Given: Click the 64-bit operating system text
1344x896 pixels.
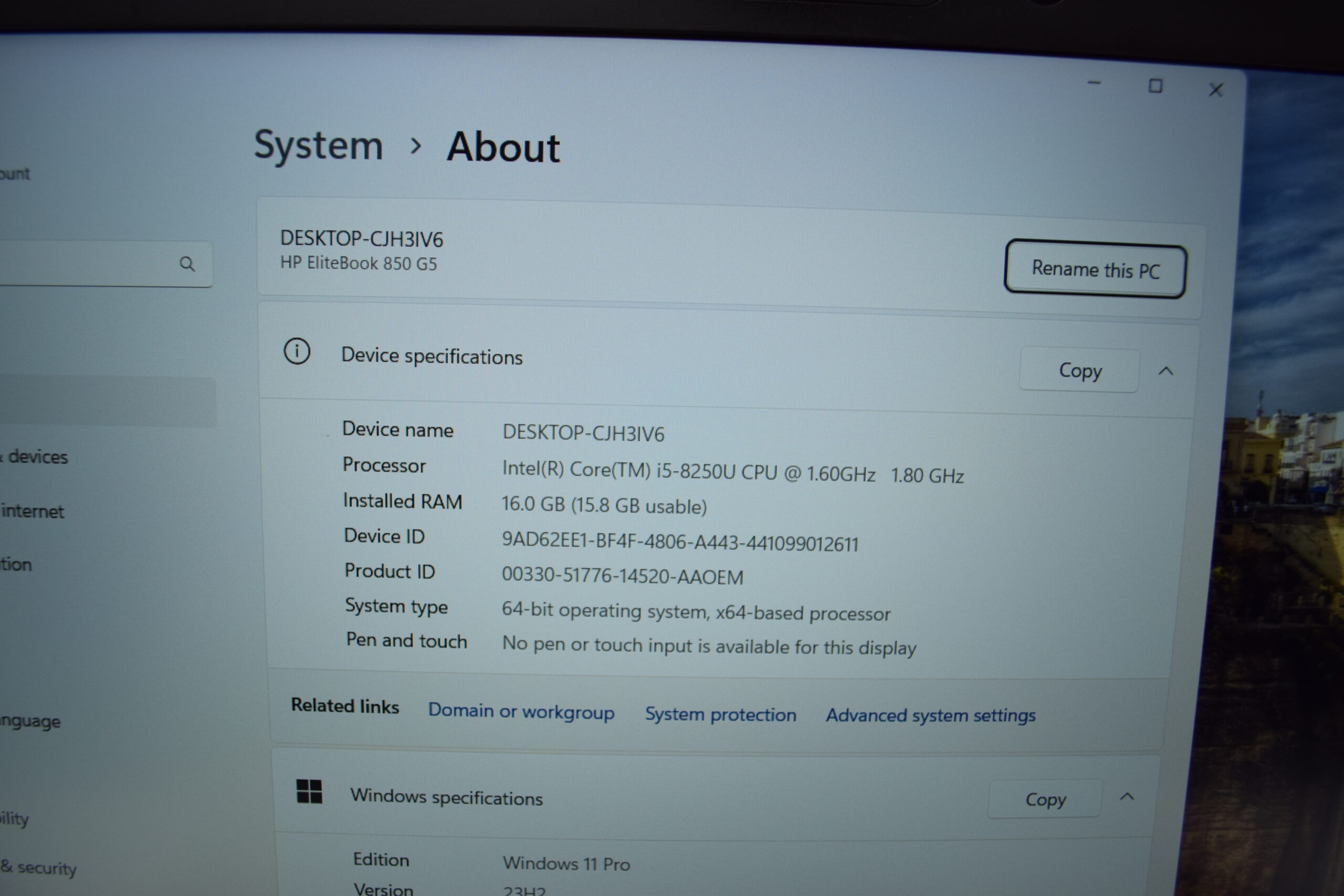Looking at the screenshot, I should pos(696,612).
